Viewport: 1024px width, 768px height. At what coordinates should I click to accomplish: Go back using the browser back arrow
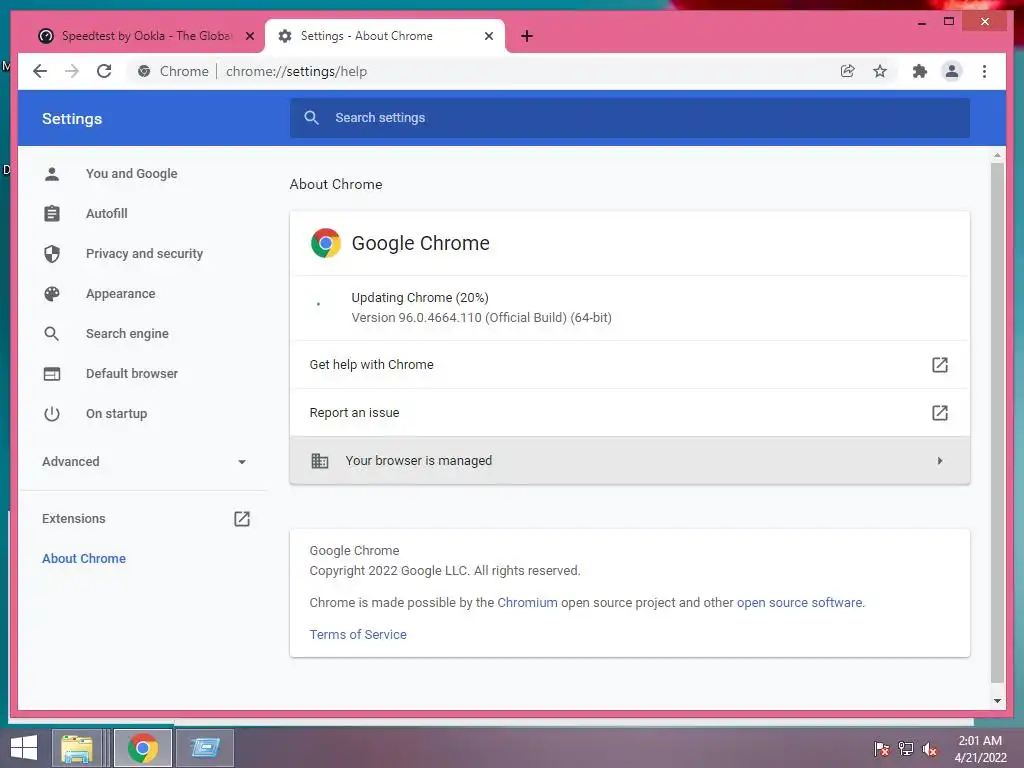click(x=40, y=71)
